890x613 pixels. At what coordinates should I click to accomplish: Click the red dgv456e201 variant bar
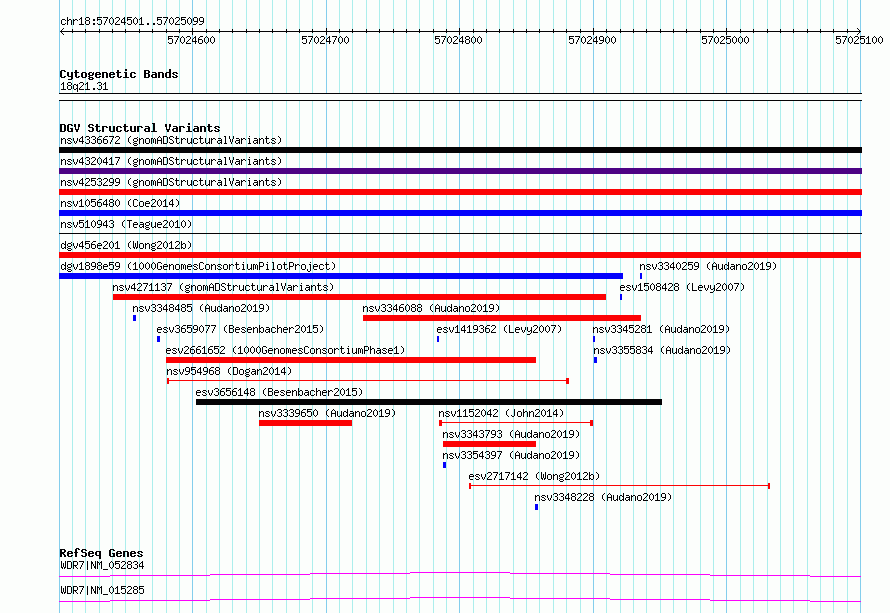click(x=460, y=255)
